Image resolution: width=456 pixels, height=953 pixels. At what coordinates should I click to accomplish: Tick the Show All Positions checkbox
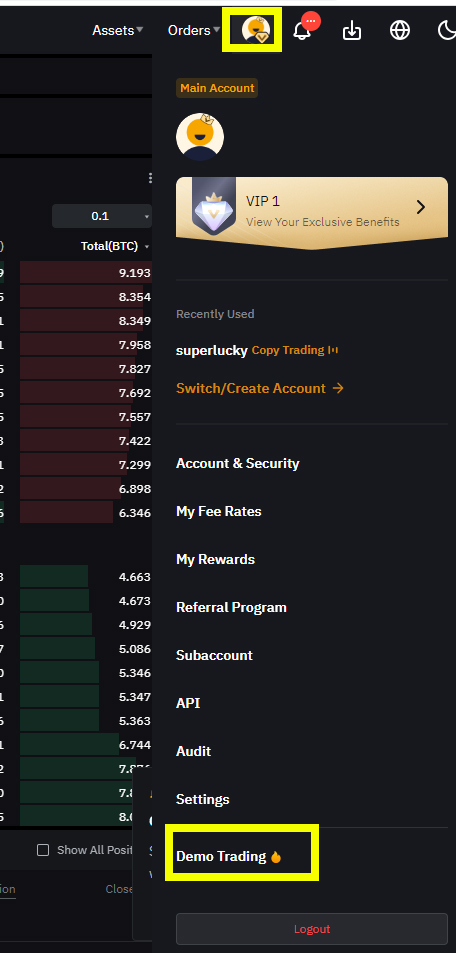43,850
